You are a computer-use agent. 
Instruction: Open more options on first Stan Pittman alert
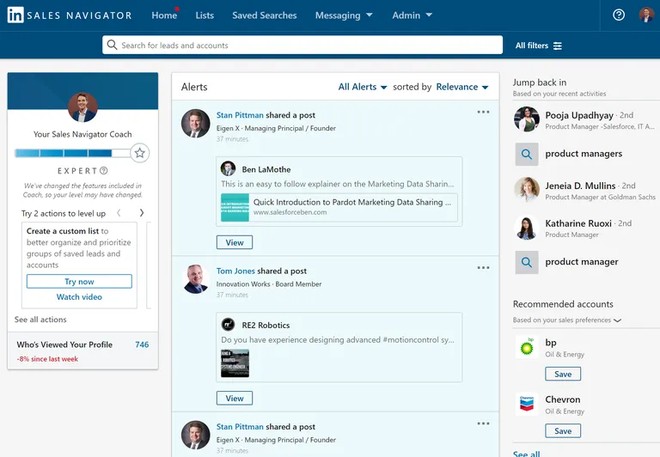[483, 112]
